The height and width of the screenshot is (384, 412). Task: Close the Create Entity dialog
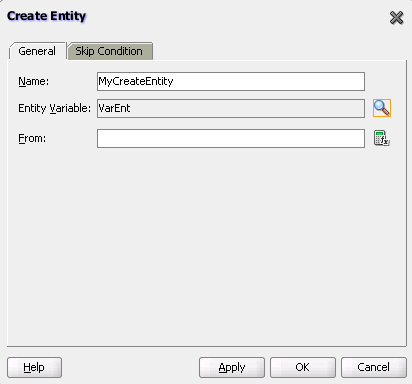coord(396,17)
